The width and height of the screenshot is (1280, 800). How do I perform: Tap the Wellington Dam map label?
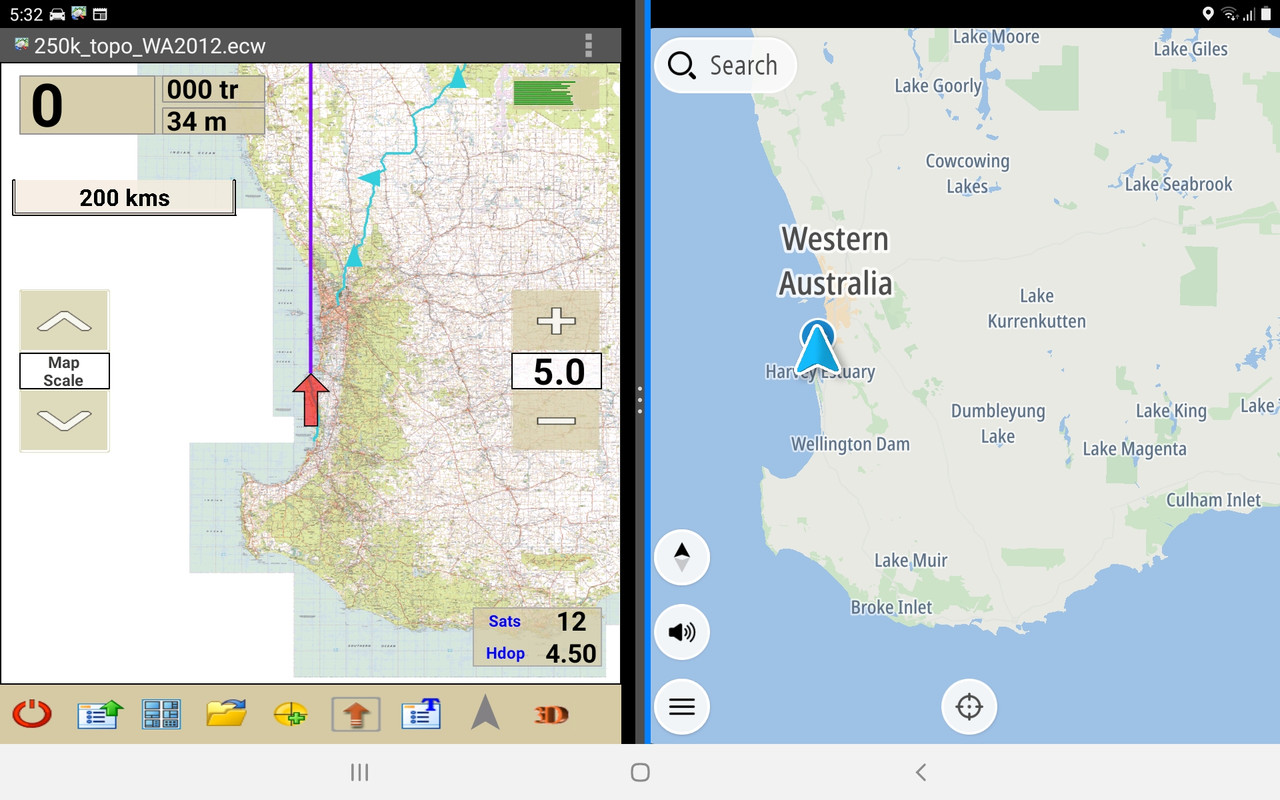pyautogui.click(x=851, y=444)
